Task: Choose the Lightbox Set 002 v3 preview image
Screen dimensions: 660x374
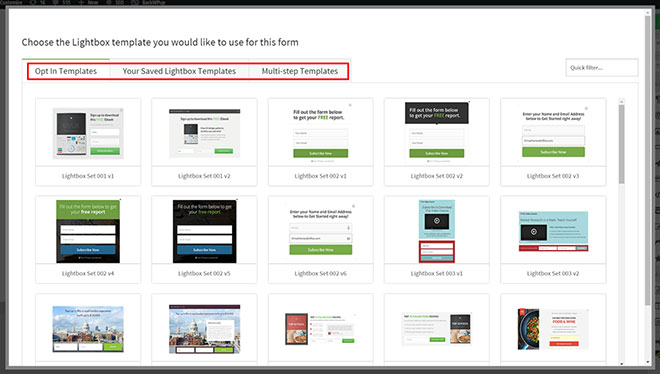Action: tap(553, 133)
